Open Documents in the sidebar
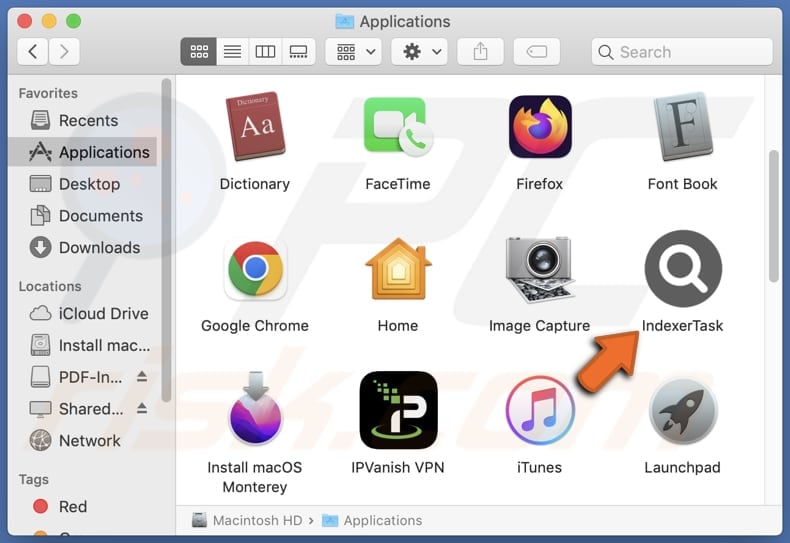The image size is (790, 543). 83,216
